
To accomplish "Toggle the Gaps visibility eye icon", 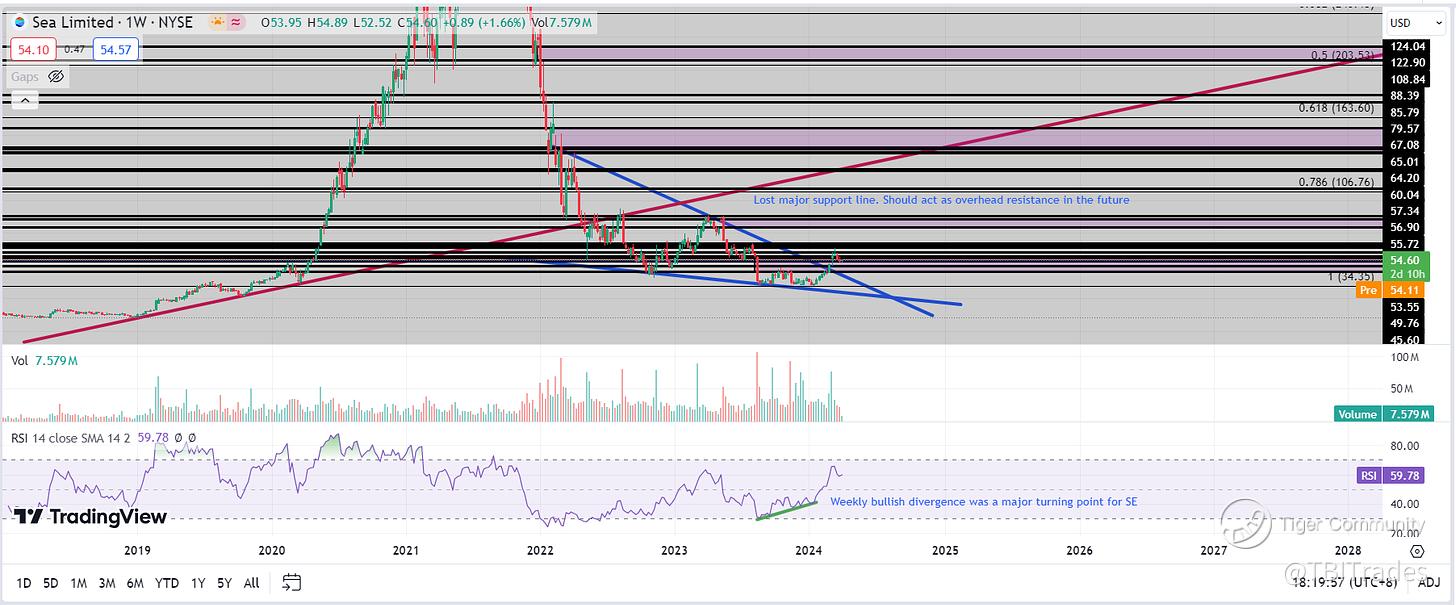I will click(56, 76).
